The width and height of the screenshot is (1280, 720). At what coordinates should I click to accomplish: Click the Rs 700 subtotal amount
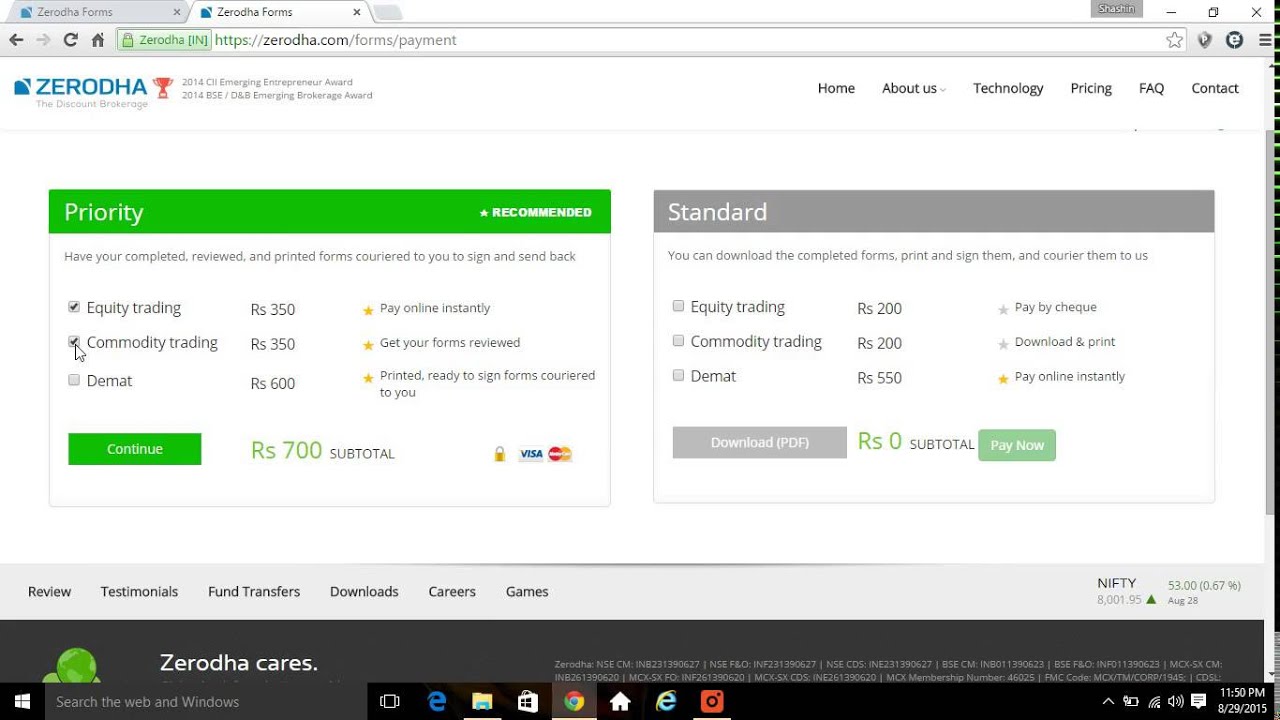click(x=286, y=450)
